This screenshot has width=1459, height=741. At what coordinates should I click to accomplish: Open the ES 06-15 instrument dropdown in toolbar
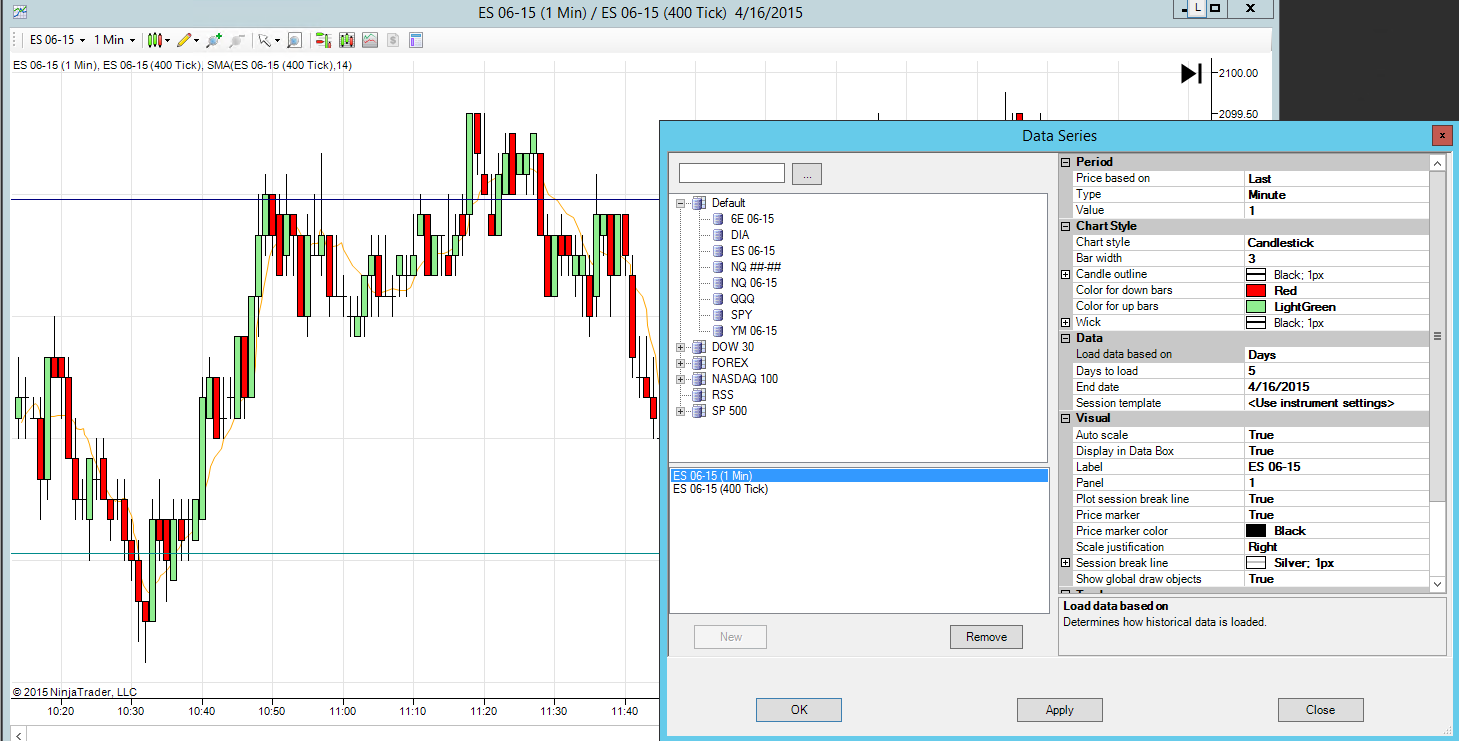57,40
